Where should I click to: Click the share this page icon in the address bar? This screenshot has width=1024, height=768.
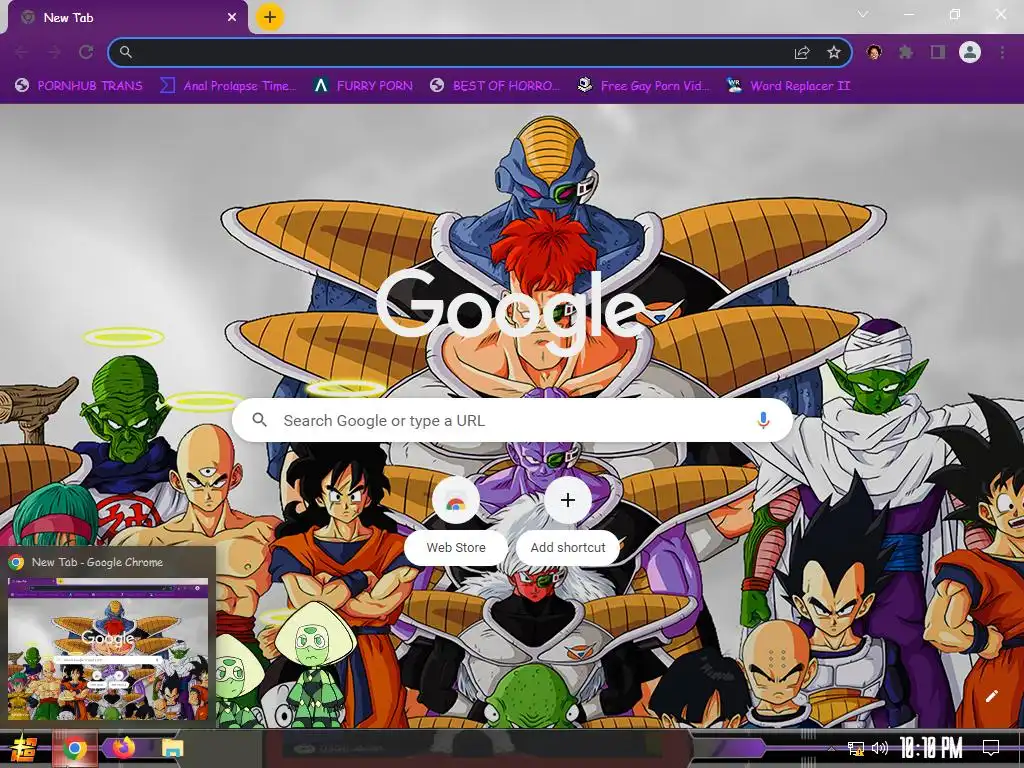click(x=802, y=53)
